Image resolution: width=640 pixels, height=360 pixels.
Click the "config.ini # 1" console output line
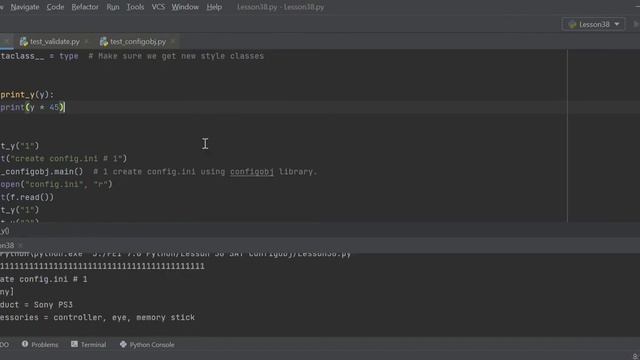click(x=44, y=280)
